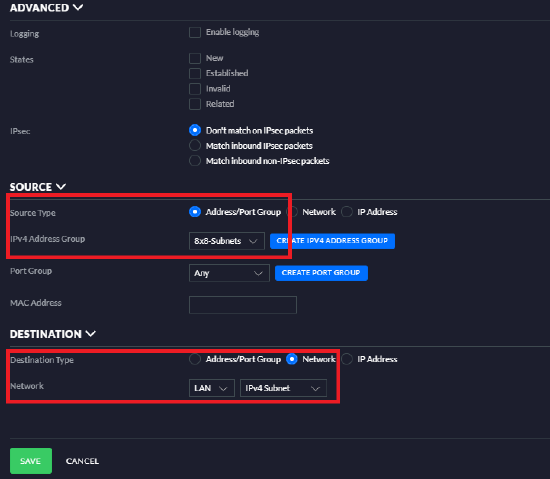Check the Established state checkbox
The image size is (550, 479).
tap(195, 73)
